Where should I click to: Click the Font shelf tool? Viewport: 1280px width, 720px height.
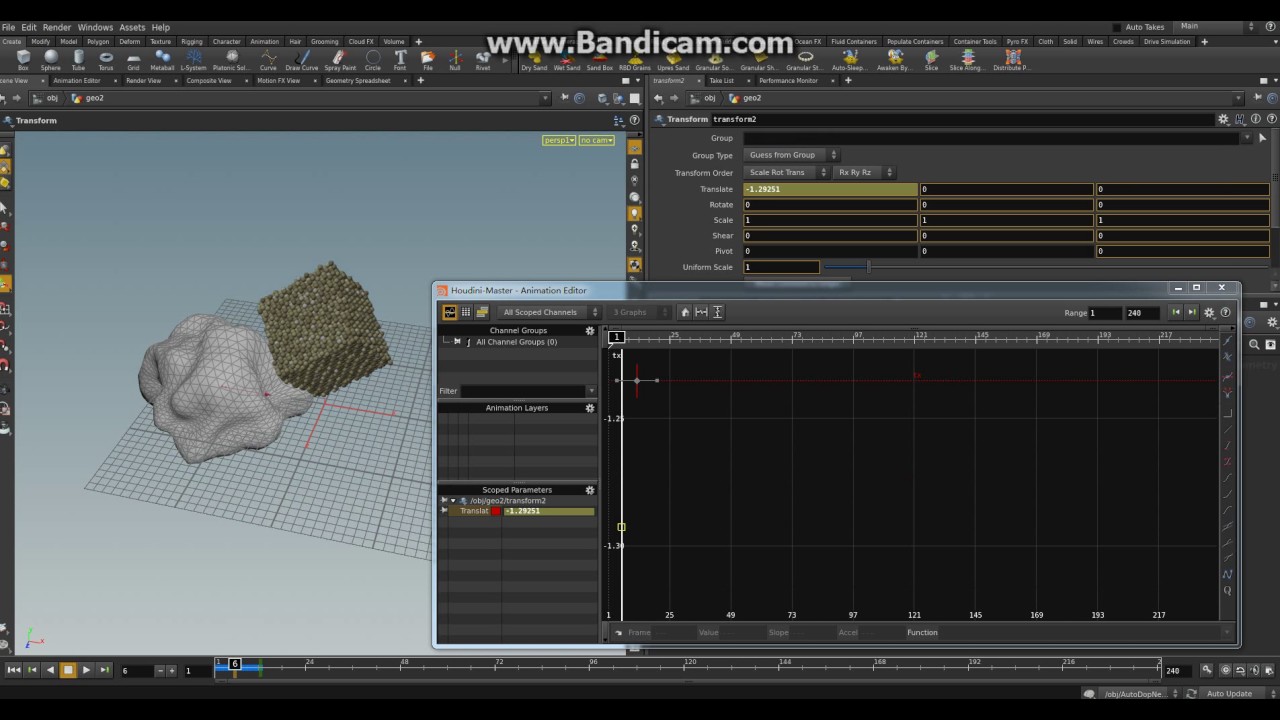[x=400, y=59]
